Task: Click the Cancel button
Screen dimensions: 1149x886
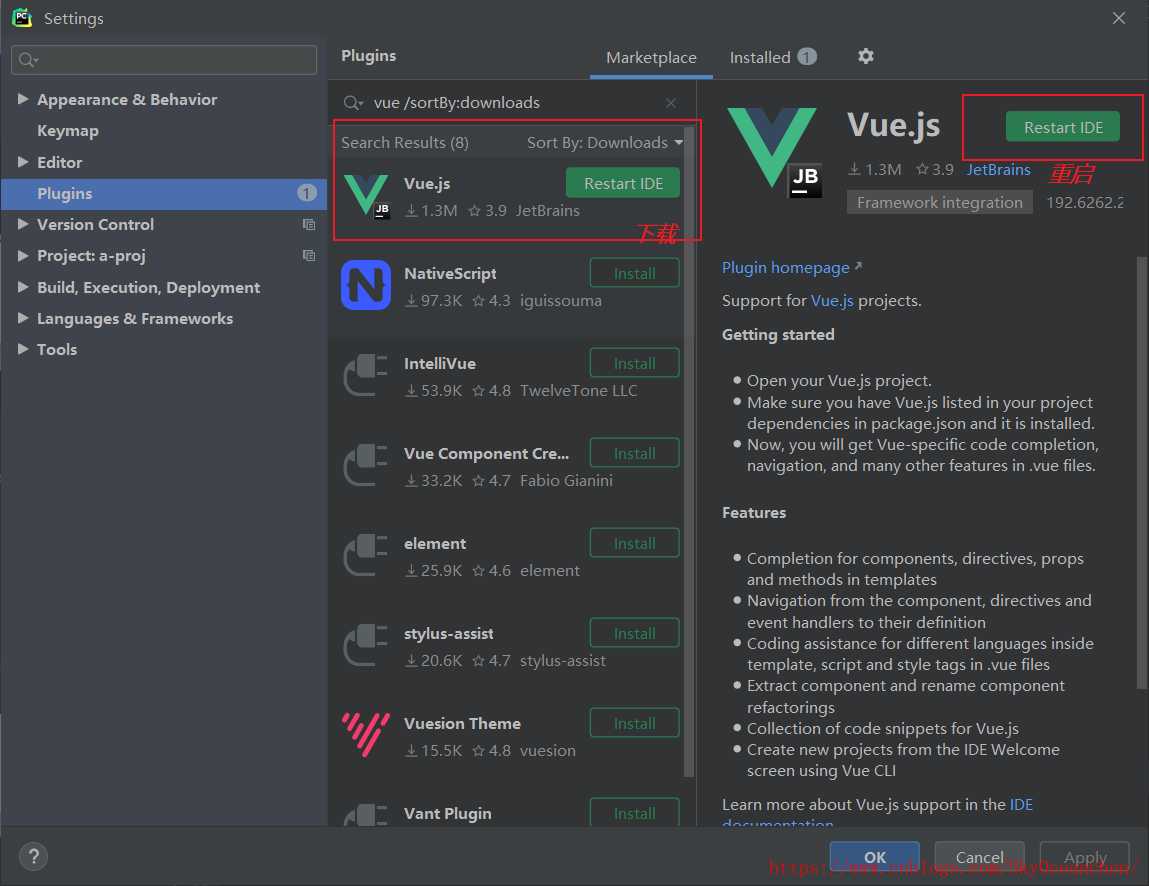Action: coord(979,857)
